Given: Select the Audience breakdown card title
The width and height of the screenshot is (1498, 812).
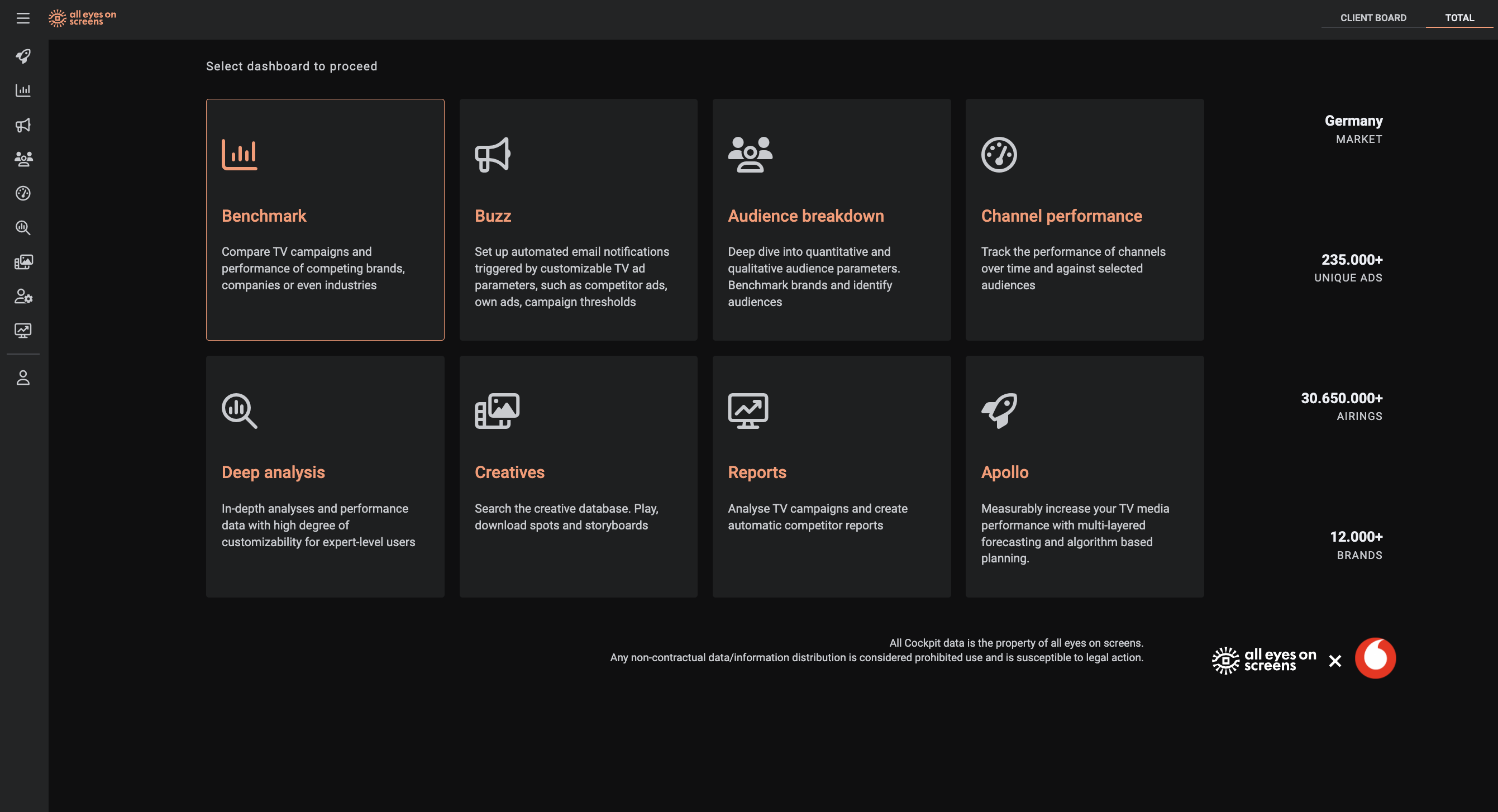Looking at the screenshot, I should pyautogui.click(x=805, y=216).
